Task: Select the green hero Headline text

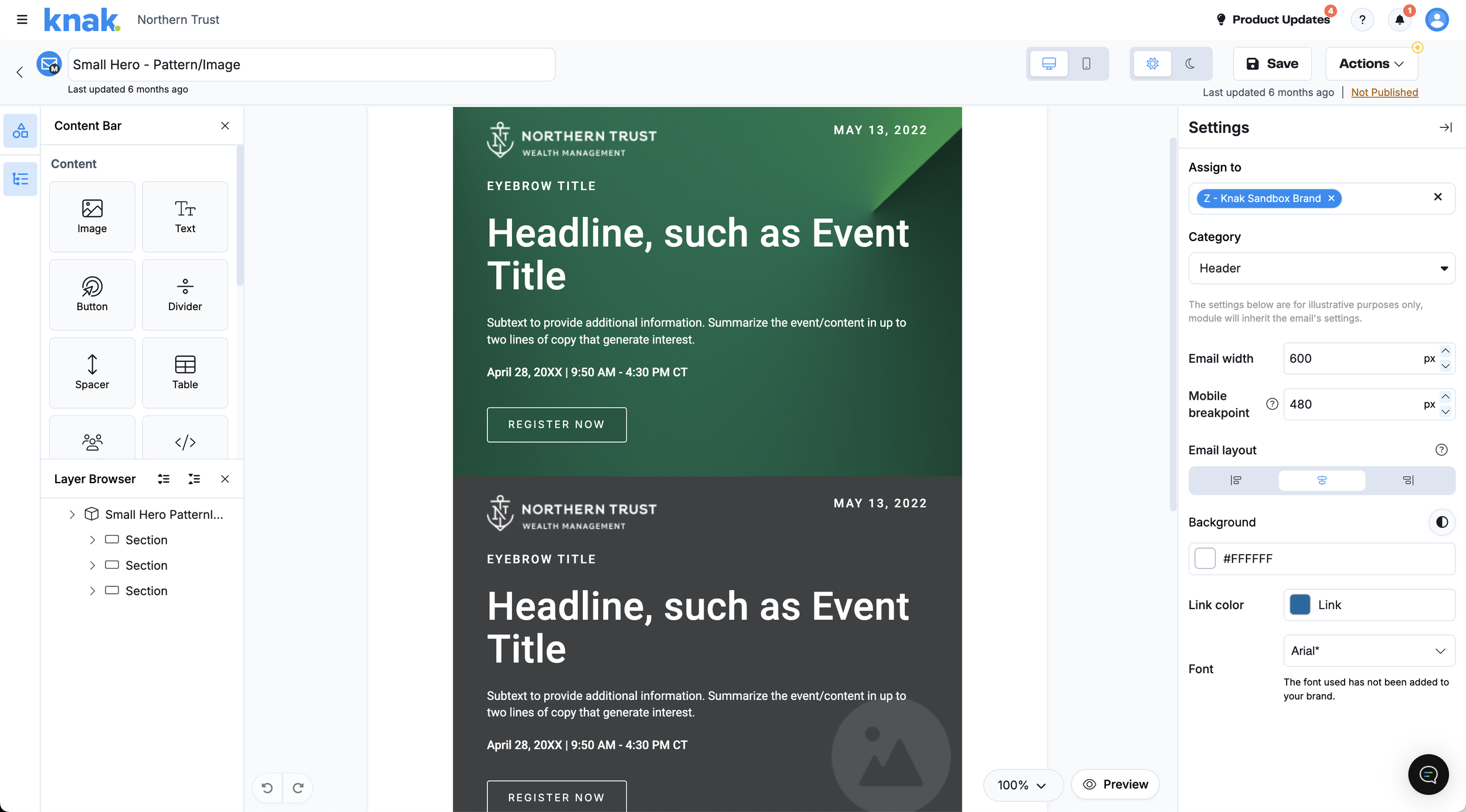Action: coord(697,254)
